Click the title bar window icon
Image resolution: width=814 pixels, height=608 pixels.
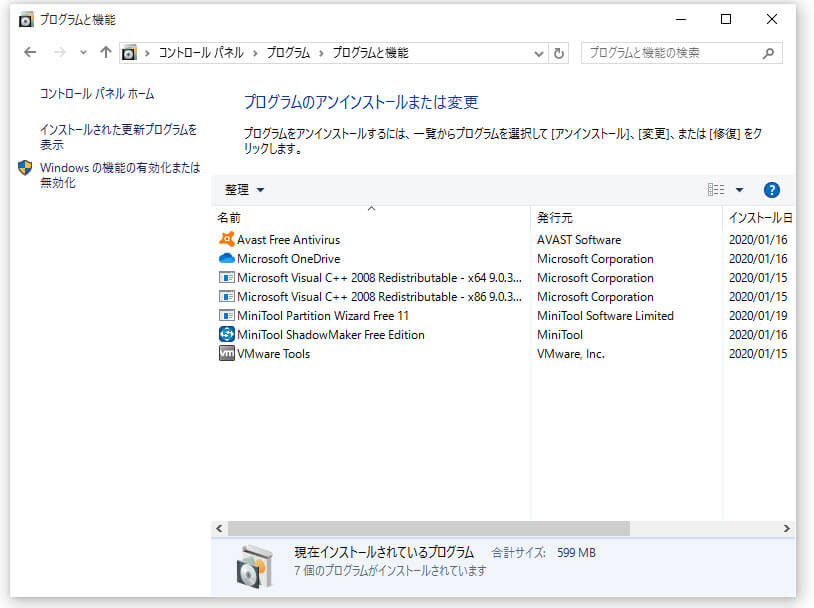(x=25, y=20)
